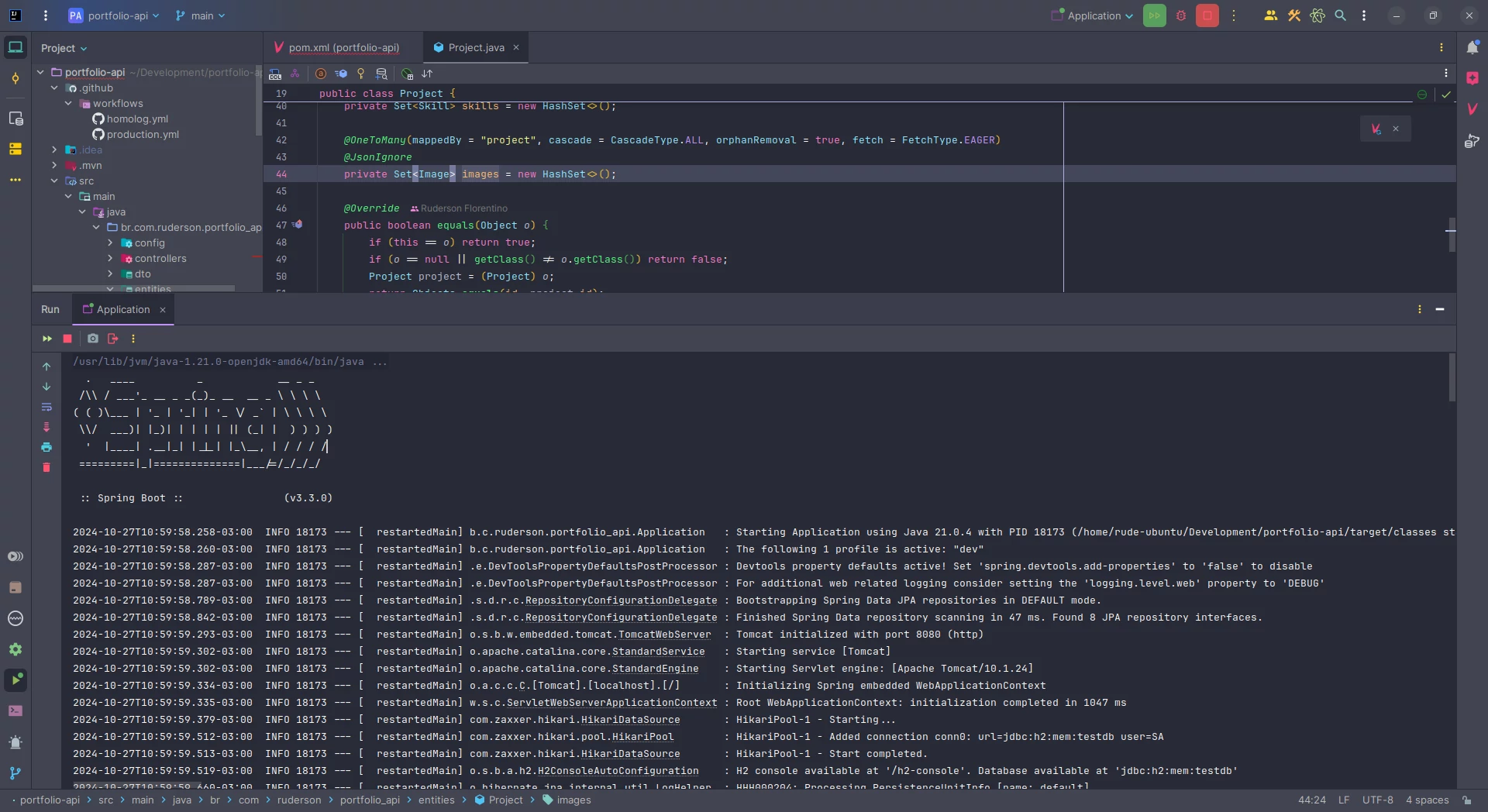Collapse the workflows folder in Project tree
The height and width of the screenshot is (812, 1488).
tap(69, 103)
